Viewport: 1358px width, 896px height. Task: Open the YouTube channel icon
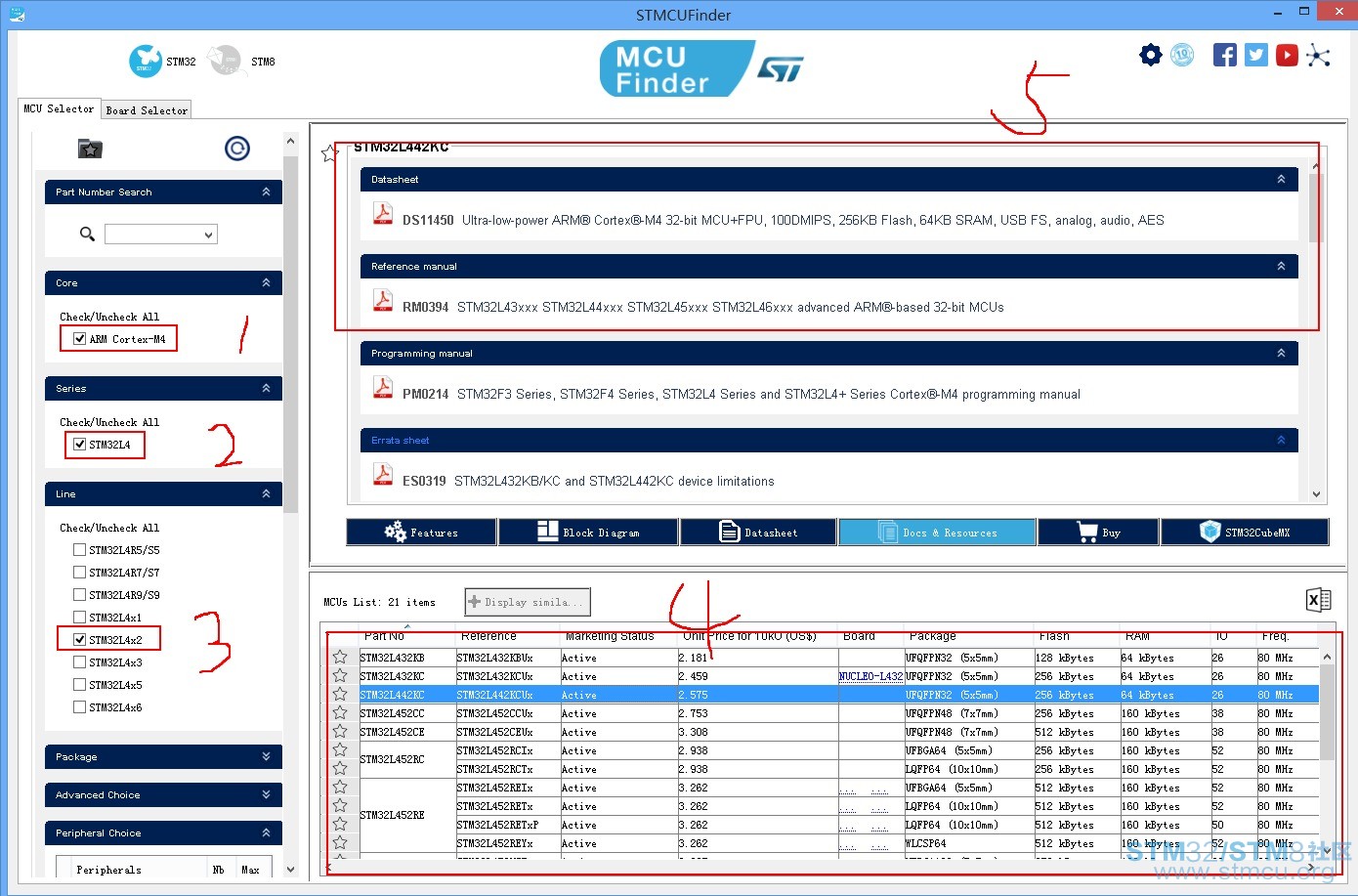tap(1288, 55)
